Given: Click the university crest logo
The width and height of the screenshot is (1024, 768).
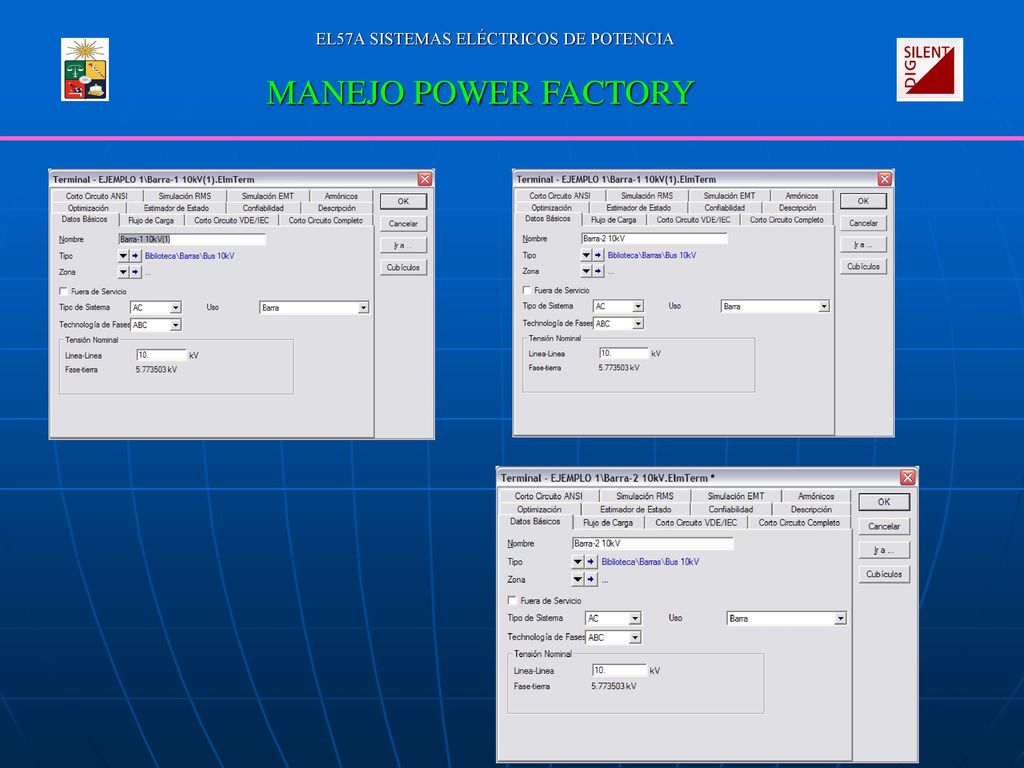Looking at the screenshot, I should tap(85, 69).
